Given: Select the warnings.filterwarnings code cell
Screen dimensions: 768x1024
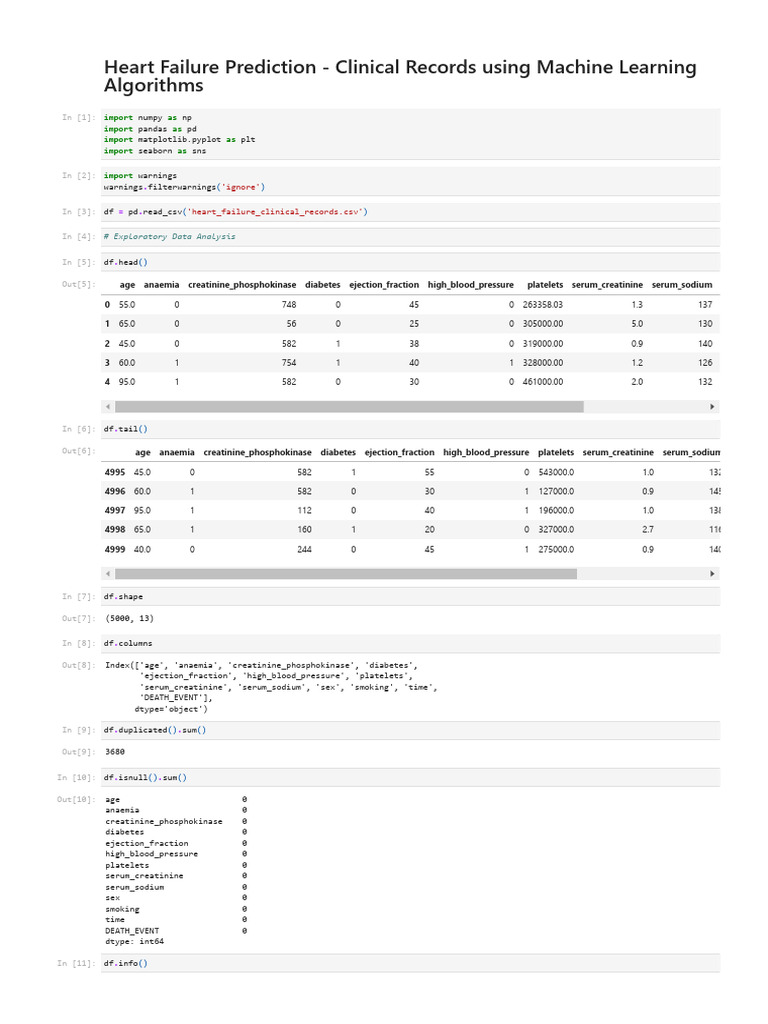Looking at the screenshot, I should (411, 182).
